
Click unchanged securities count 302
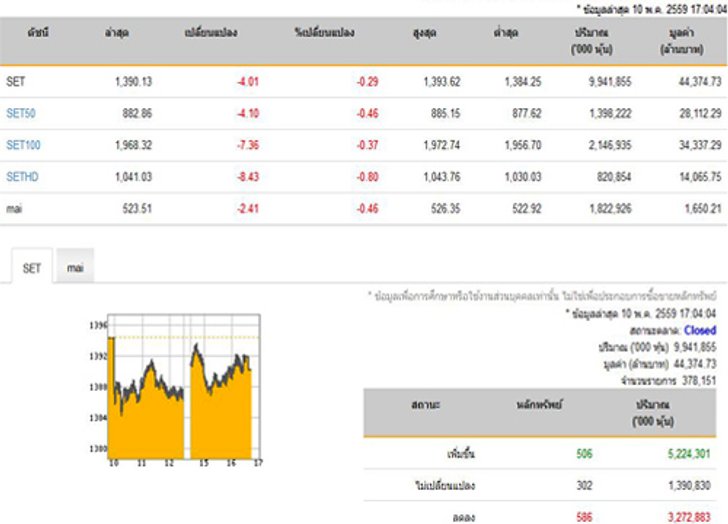584,485
